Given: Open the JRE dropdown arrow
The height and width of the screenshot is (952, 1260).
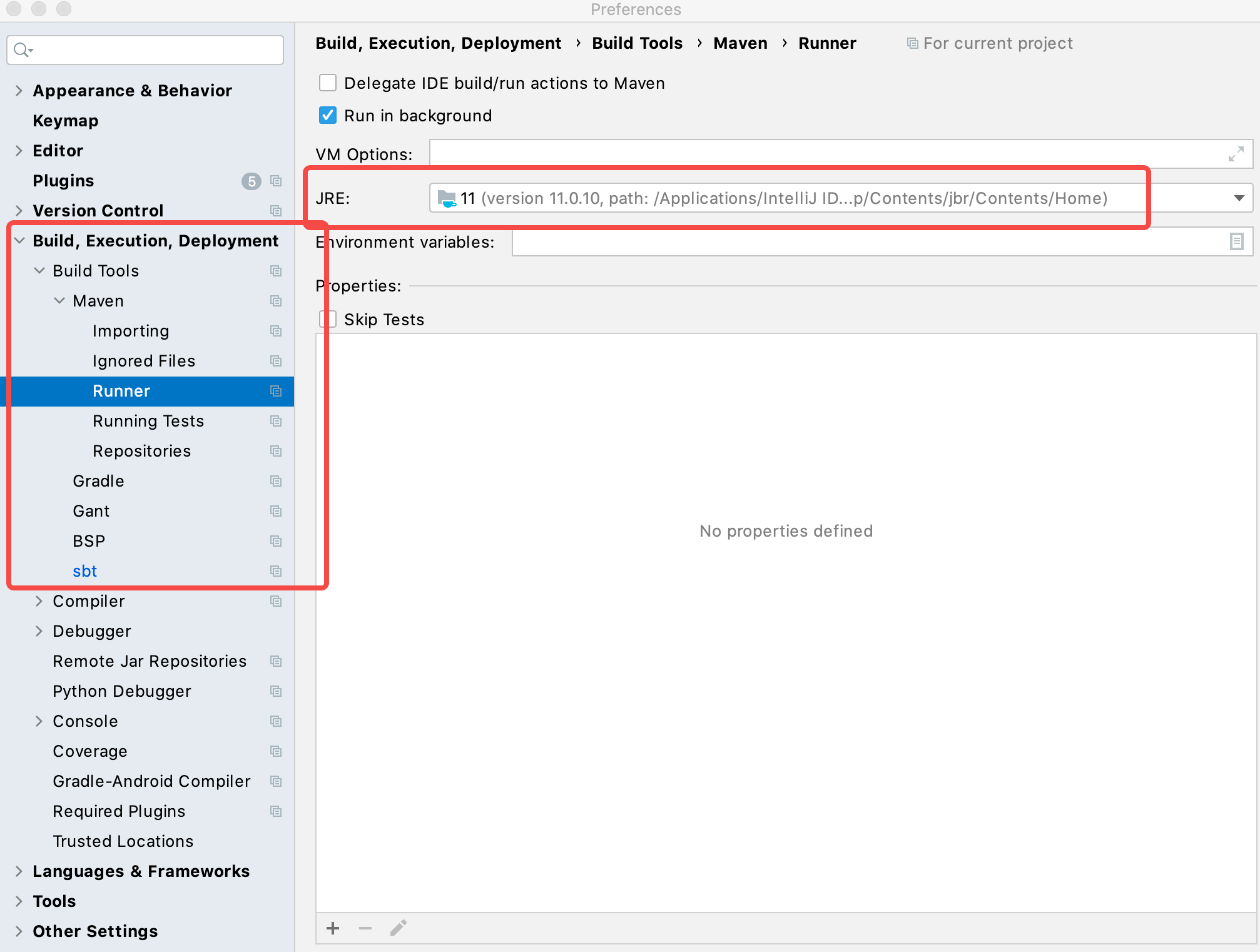Looking at the screenshot, I should [1239, 198].
